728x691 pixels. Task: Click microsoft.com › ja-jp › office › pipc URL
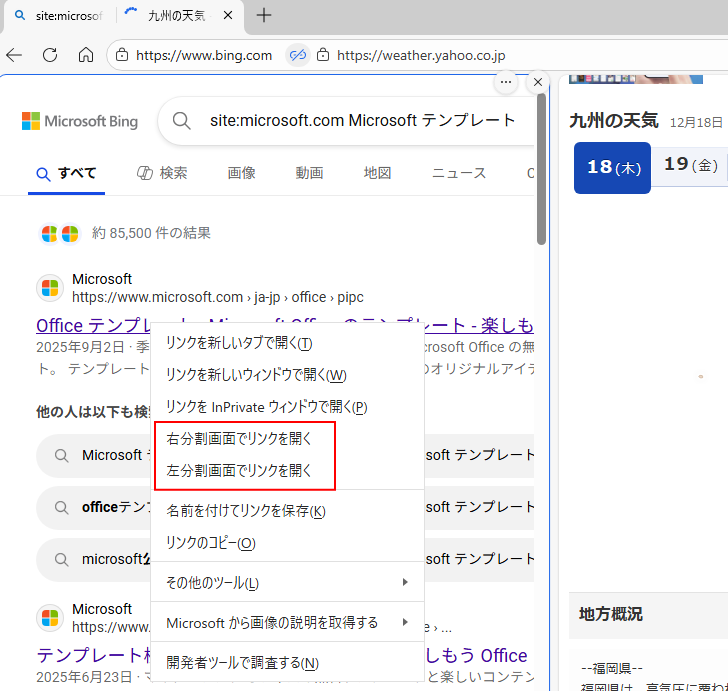coord(218,297)
